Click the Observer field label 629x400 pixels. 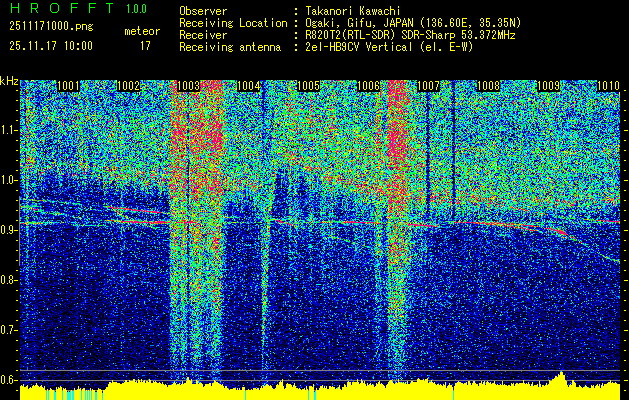(203, 11)
